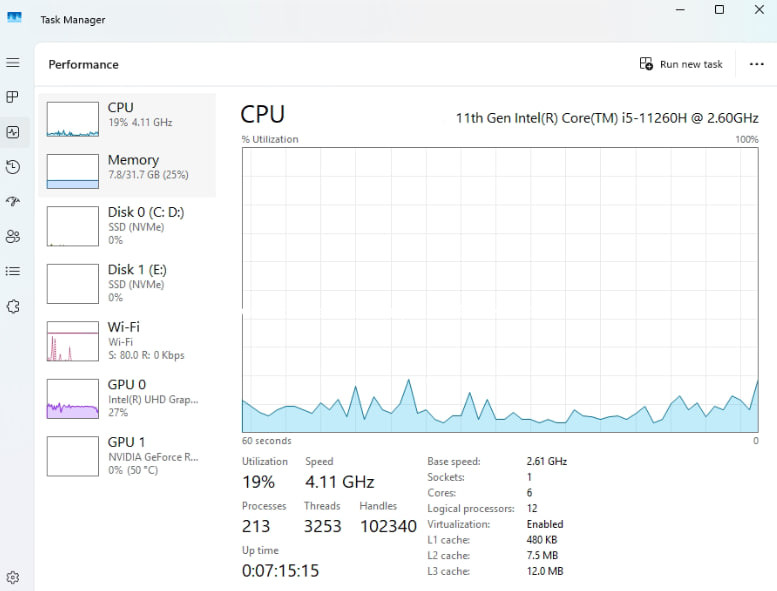Screen dimensions: 777x591
Task: Open the Startup apps page icon
Action: 13,201
